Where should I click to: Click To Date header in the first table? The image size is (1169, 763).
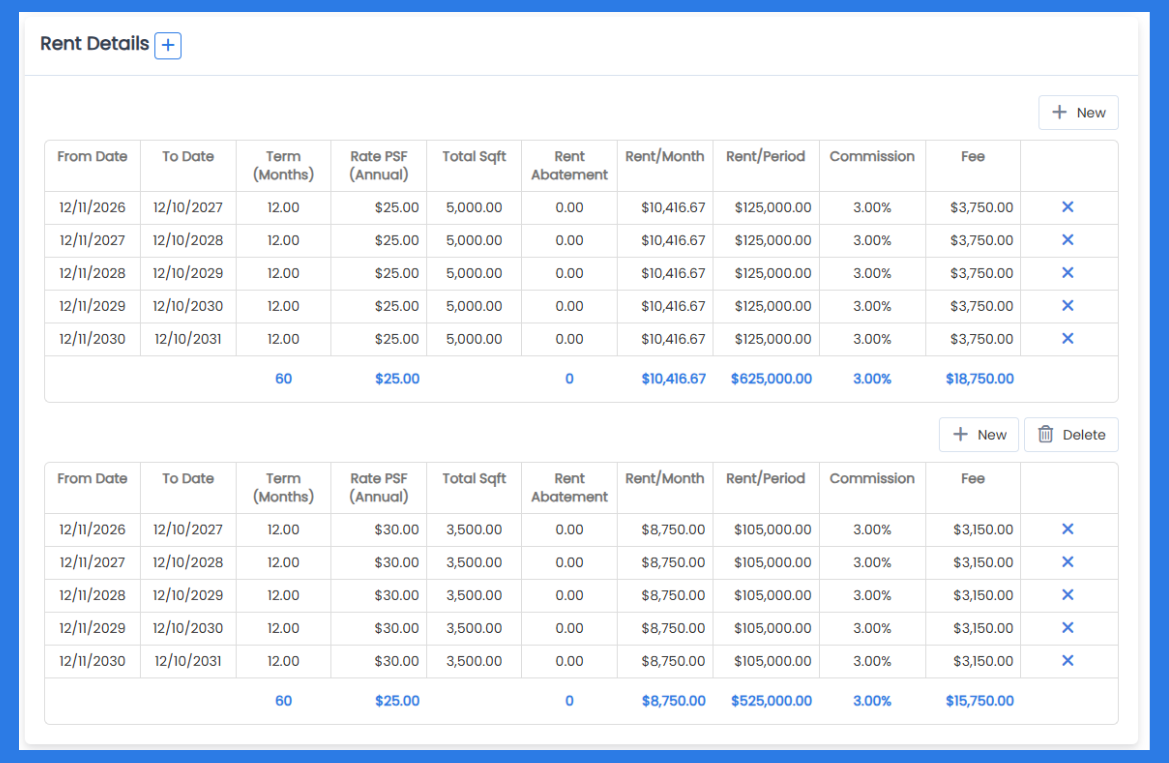coord(188,157)
